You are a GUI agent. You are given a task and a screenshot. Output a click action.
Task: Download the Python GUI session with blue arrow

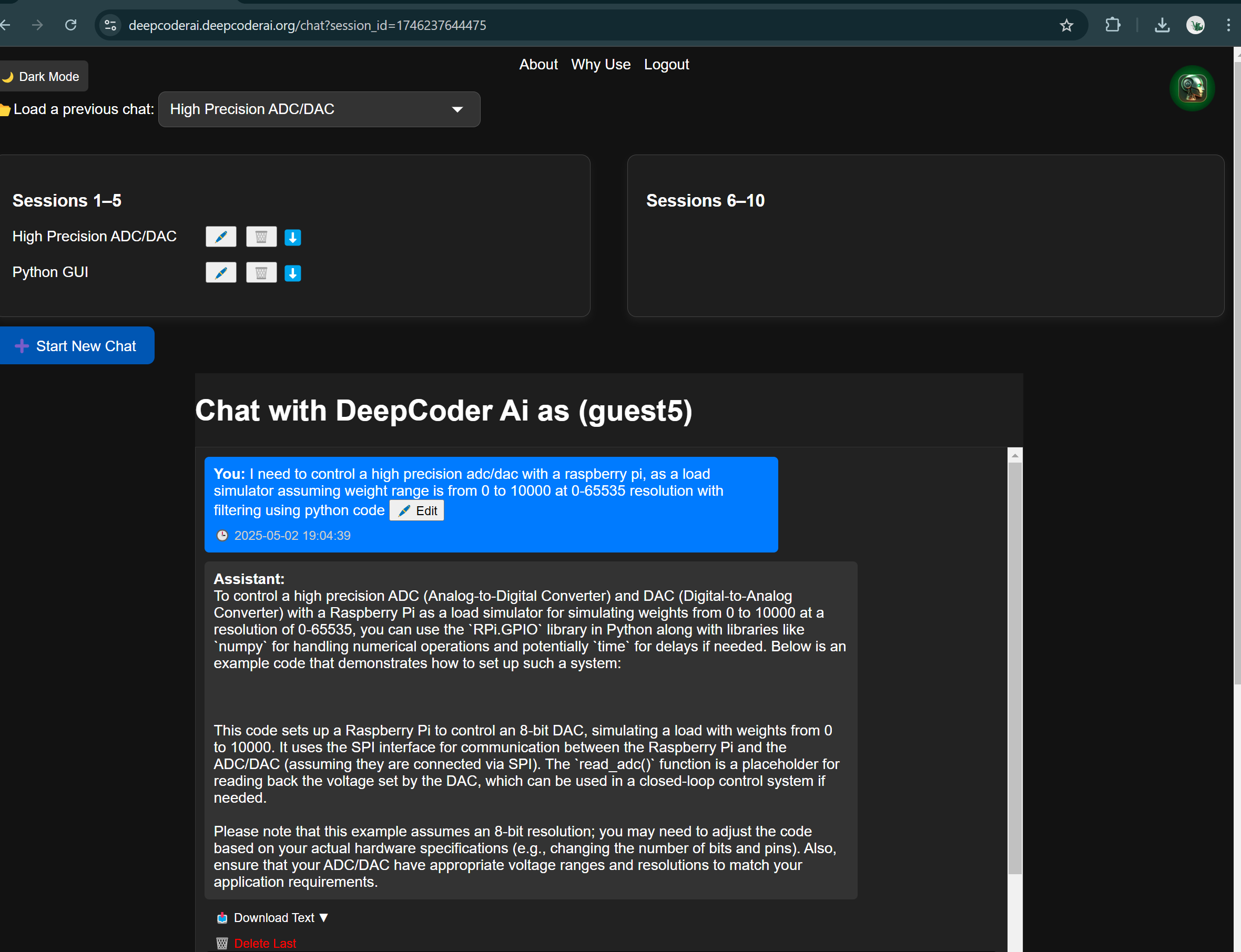point(292,274)
